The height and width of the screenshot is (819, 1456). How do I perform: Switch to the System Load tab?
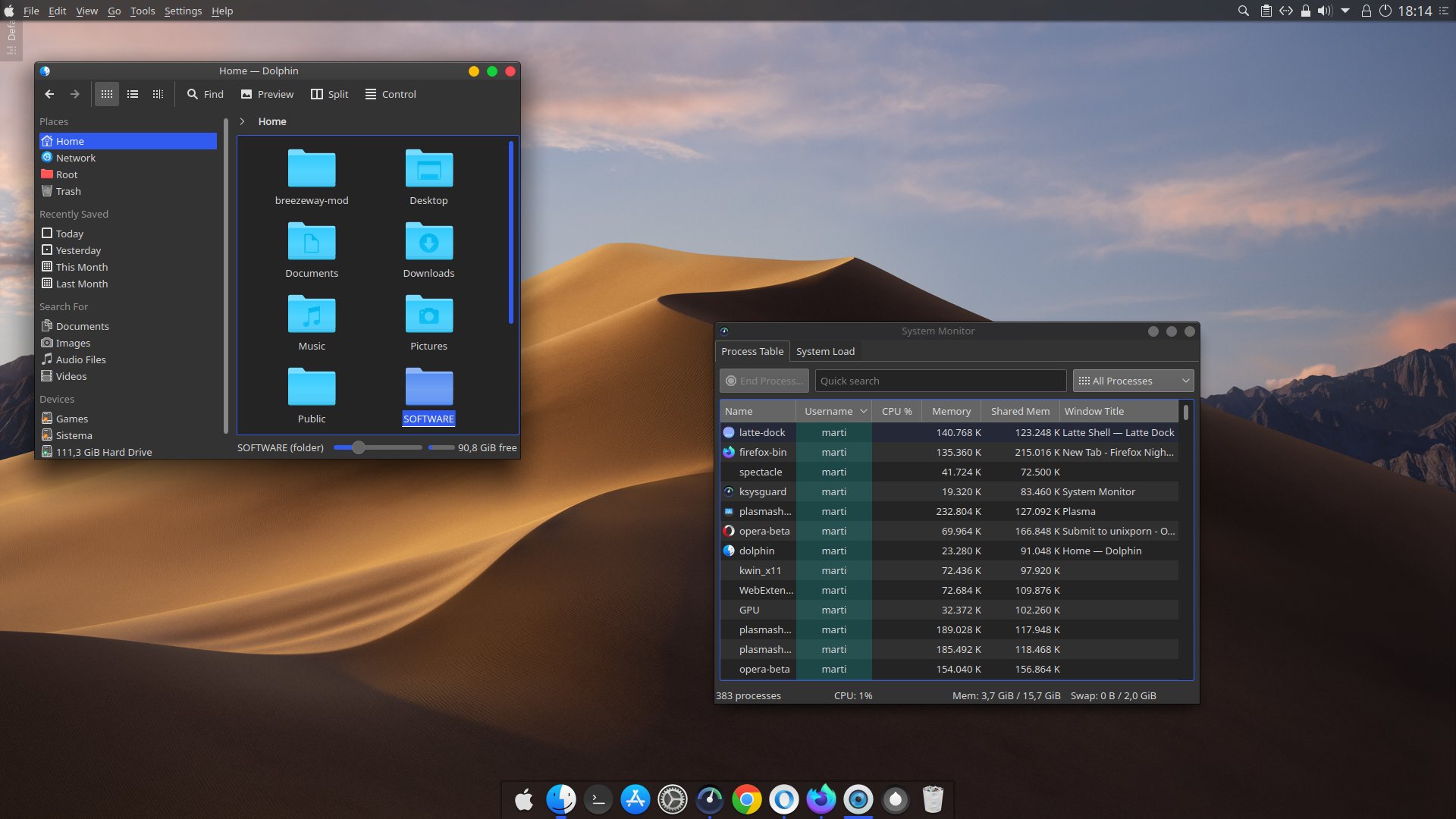(x=825, y=351)
